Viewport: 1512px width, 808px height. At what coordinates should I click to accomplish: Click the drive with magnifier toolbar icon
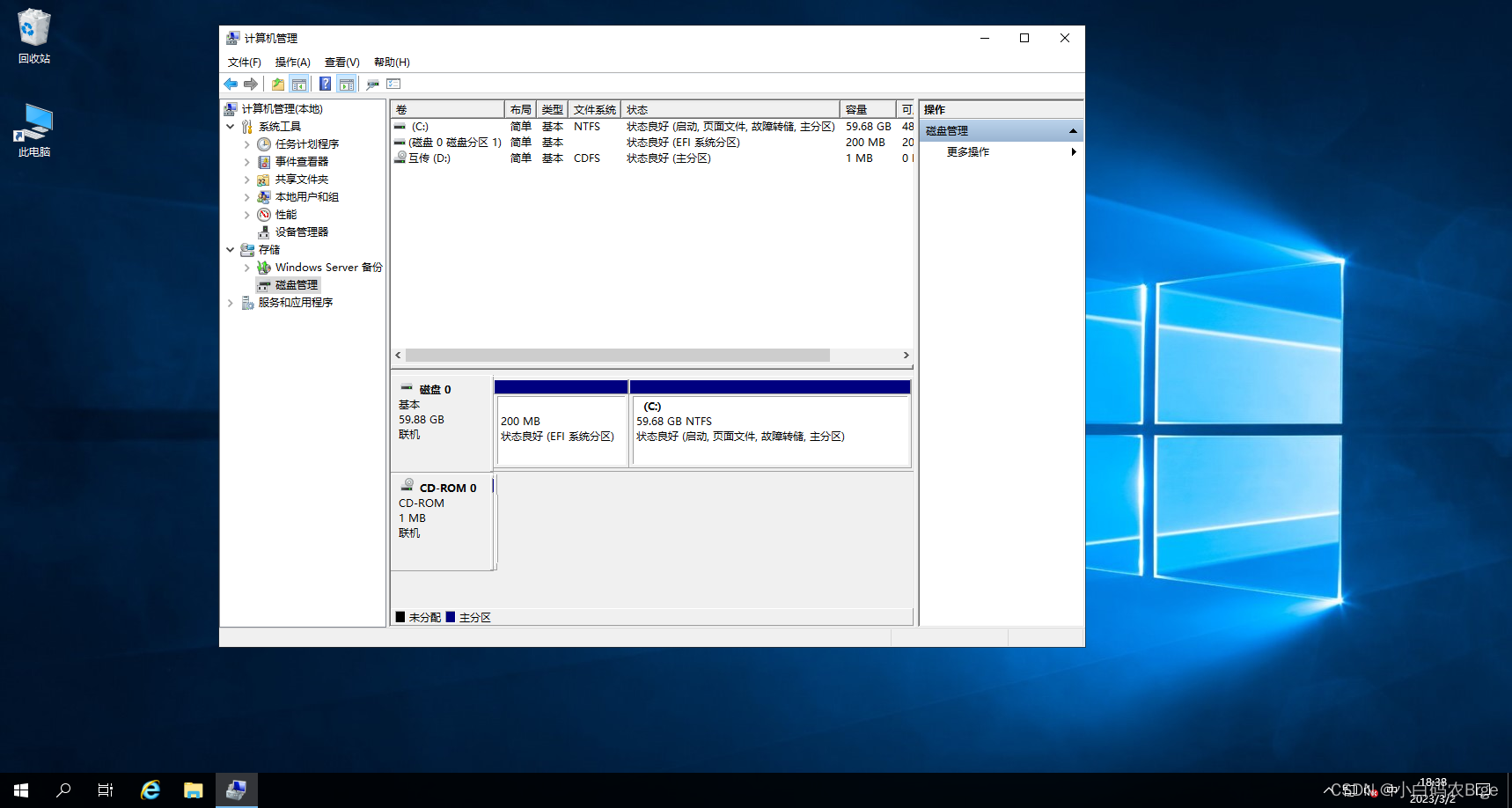[372, 84]
